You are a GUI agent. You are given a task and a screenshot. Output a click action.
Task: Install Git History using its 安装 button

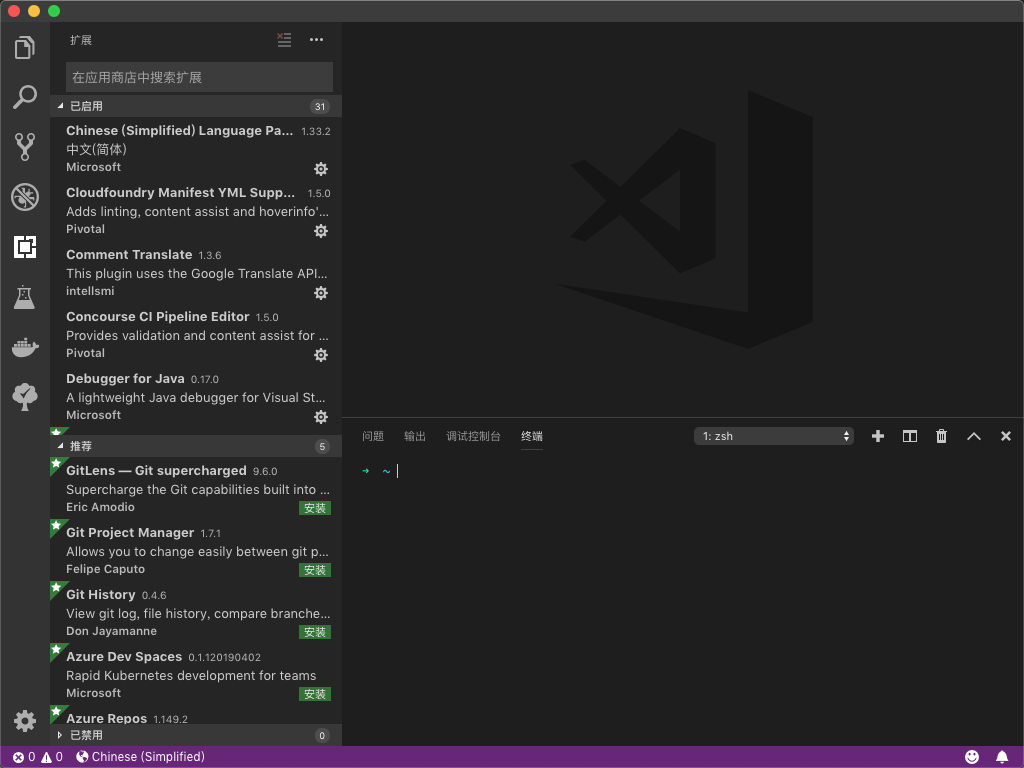click(x=314, y=632)
